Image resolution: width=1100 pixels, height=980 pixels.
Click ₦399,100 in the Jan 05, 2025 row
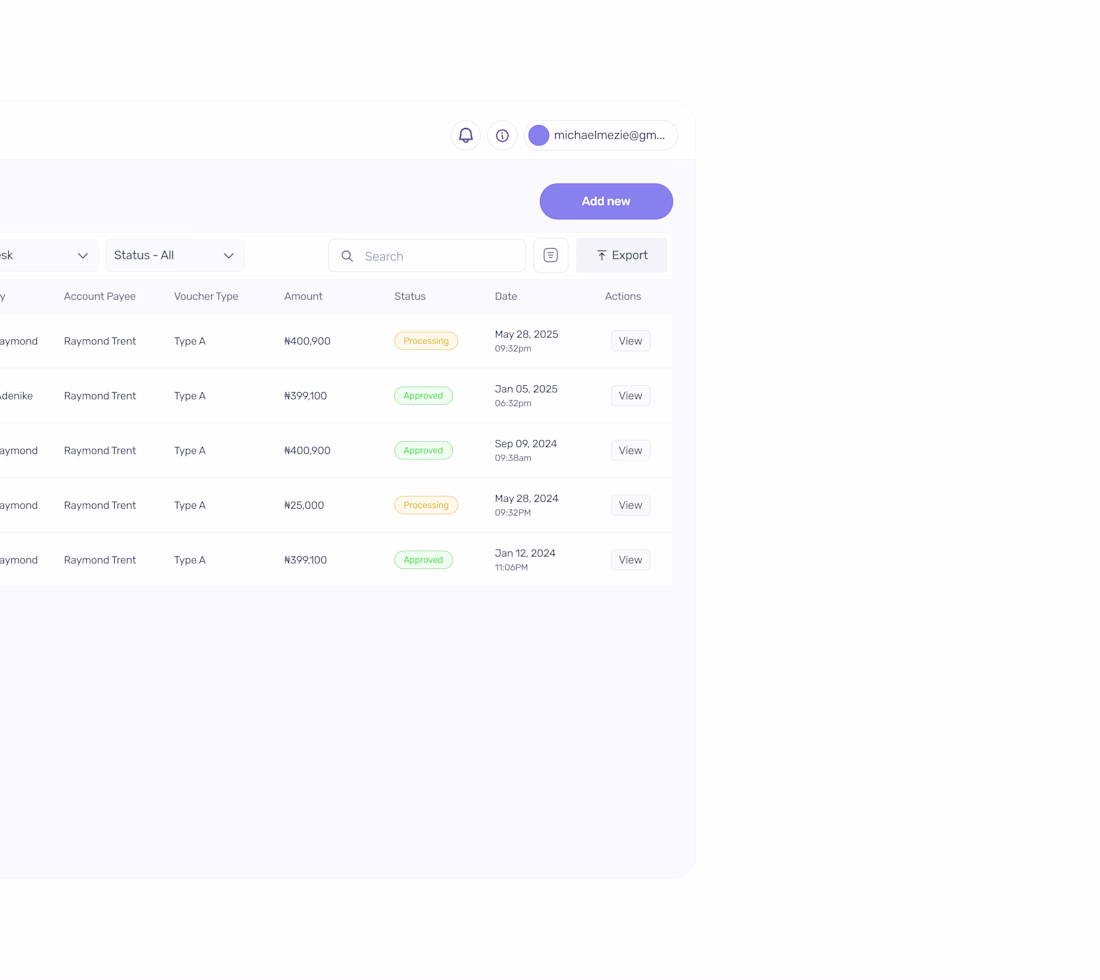[305, 396]
